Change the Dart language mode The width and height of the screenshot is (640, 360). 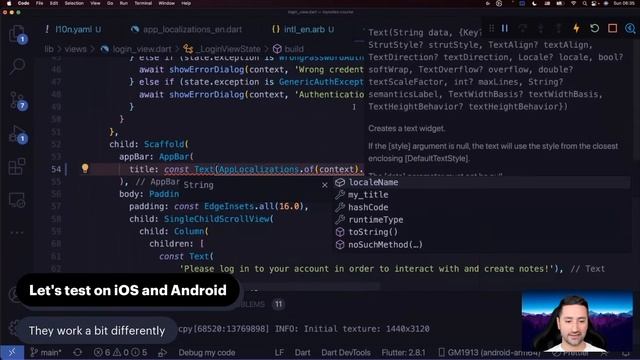302,352
